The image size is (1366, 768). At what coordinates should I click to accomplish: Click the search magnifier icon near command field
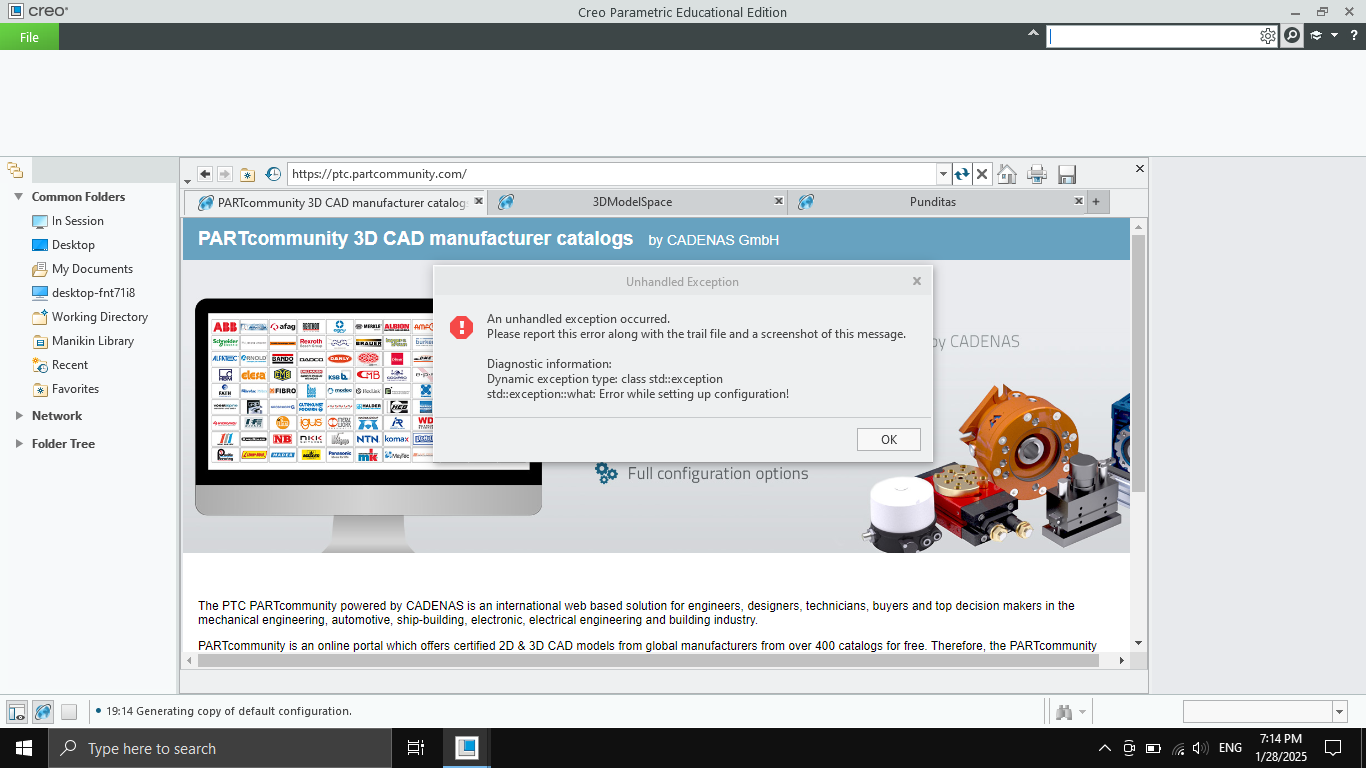pos(1292,35)
